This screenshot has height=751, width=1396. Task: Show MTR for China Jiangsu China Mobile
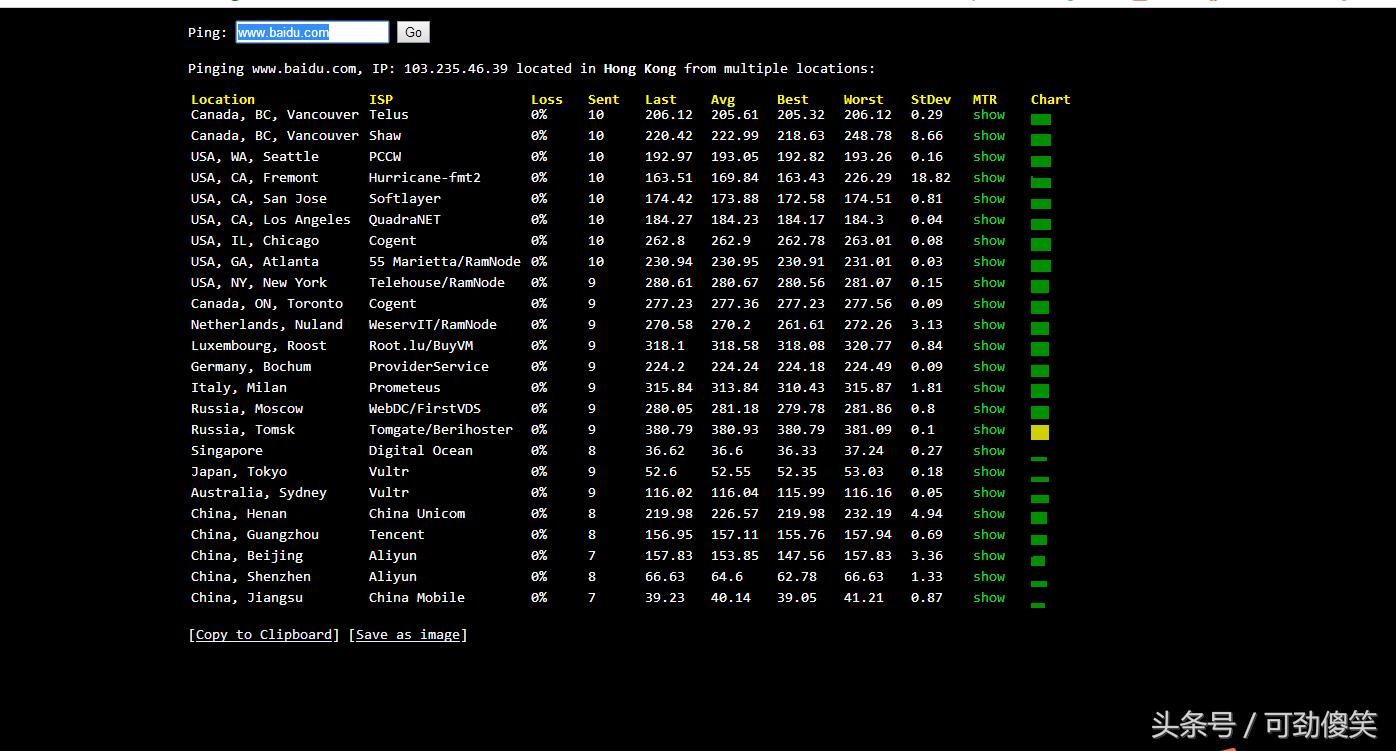click(x=988, y=598)
